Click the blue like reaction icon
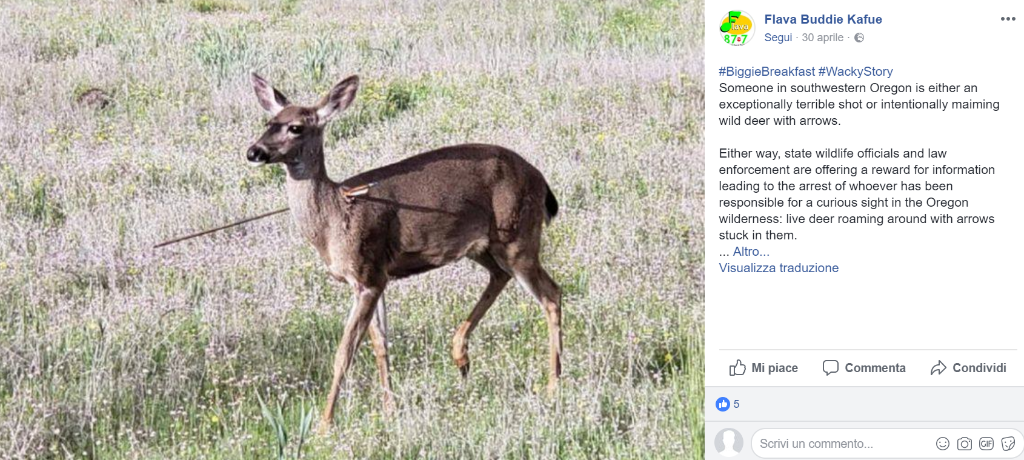Image resolution: width=1024 pixels, height=460 pixels. (x=723, y=404)
